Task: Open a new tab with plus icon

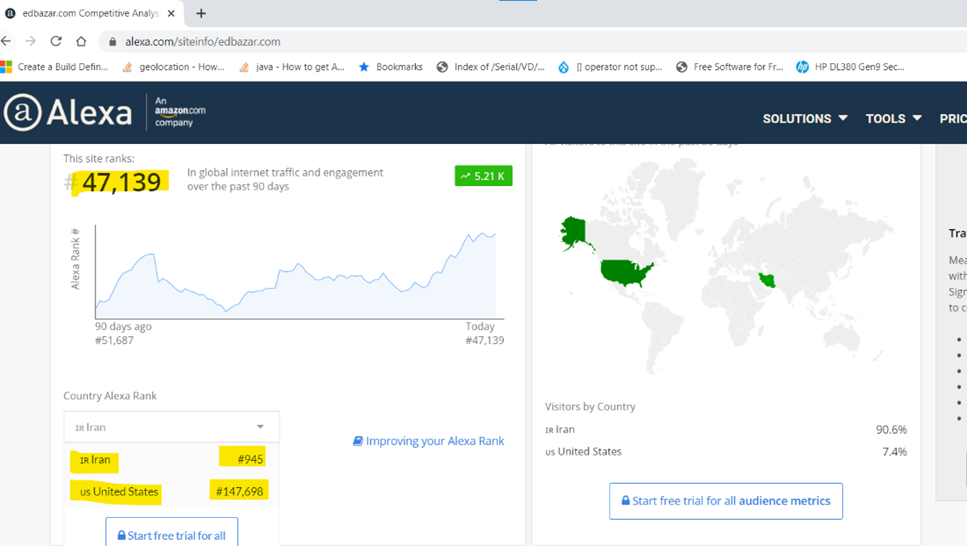Action: [201, 14]
